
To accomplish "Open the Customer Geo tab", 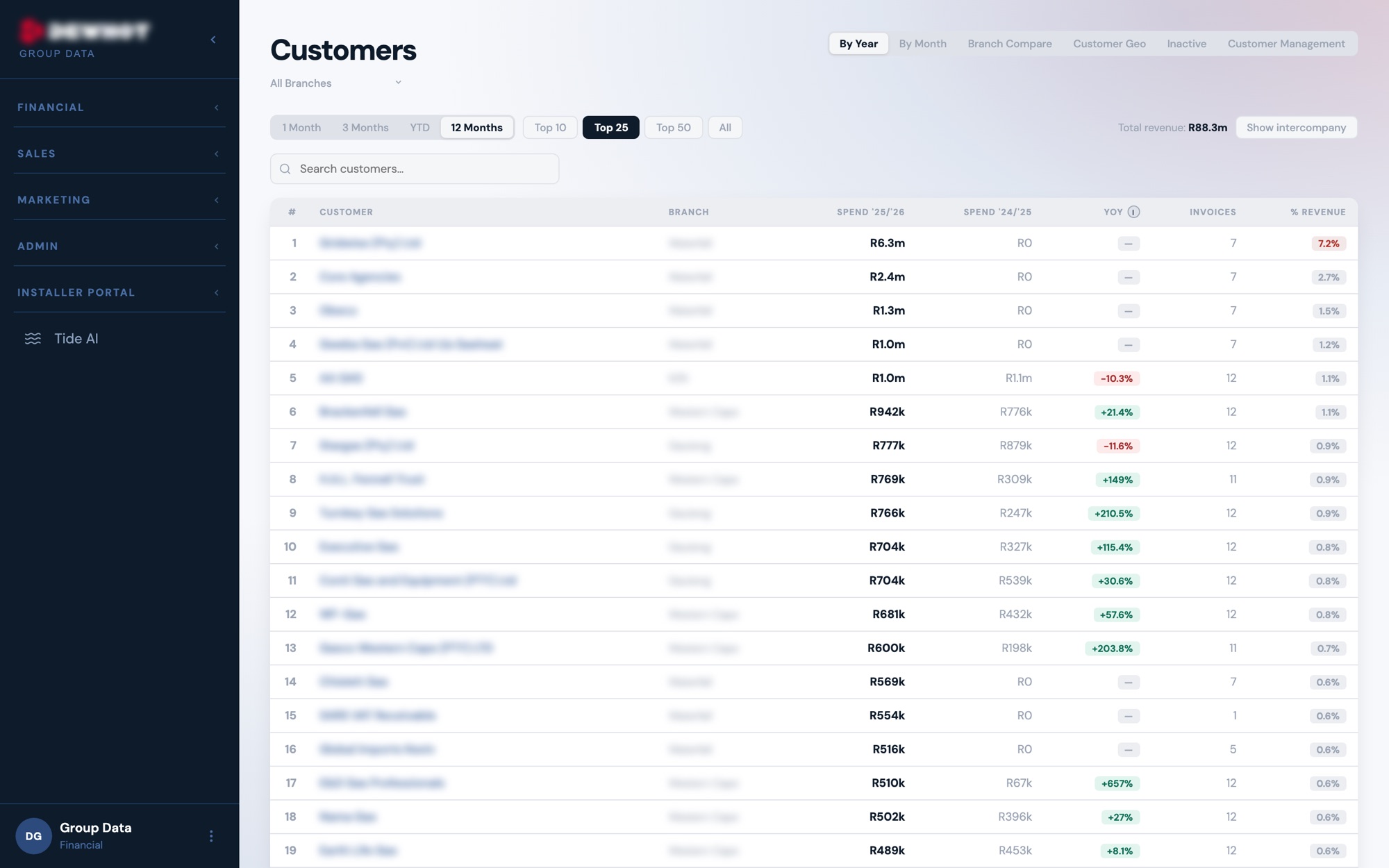I will tap(1109, 44).
